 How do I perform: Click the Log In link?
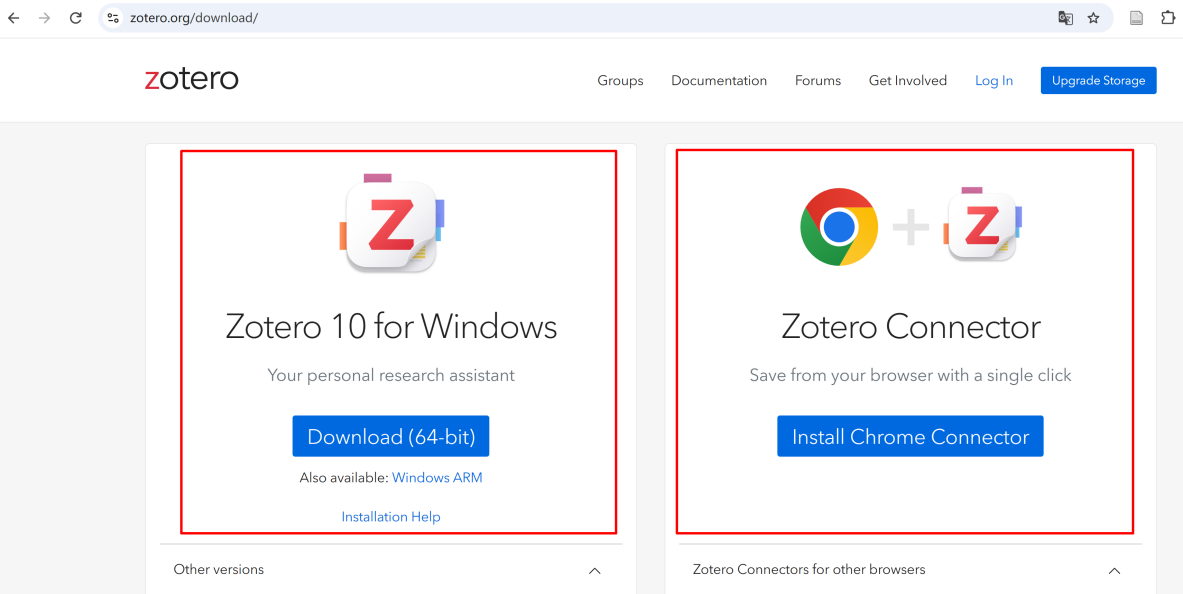click(994, 81)
